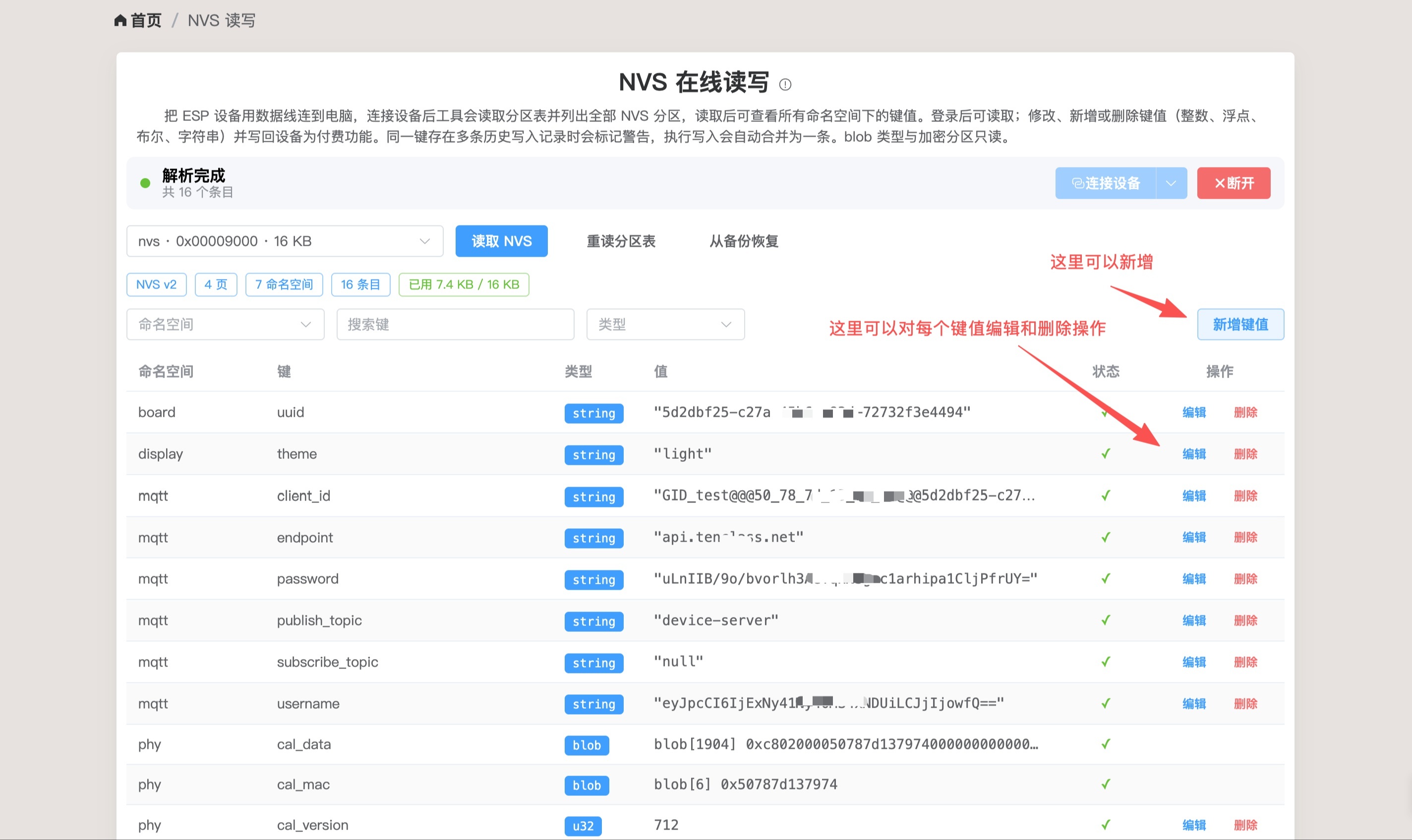The height and width of the screenshot is (840, 1412).
Task: Open the nvs 0x00009000 partition dropdown
Action: click(x=285, y=241)
